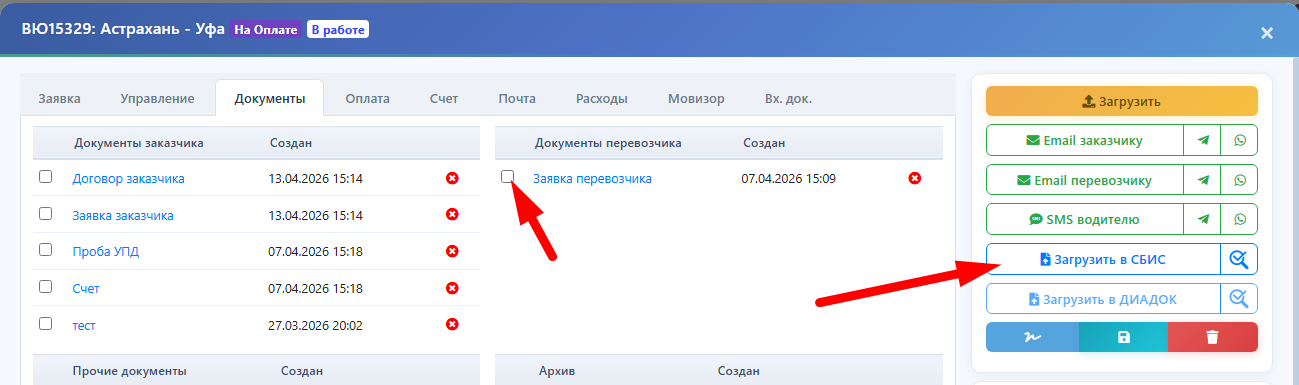Tick the Заявка заказчика checkbox

[x=45, y=213]
